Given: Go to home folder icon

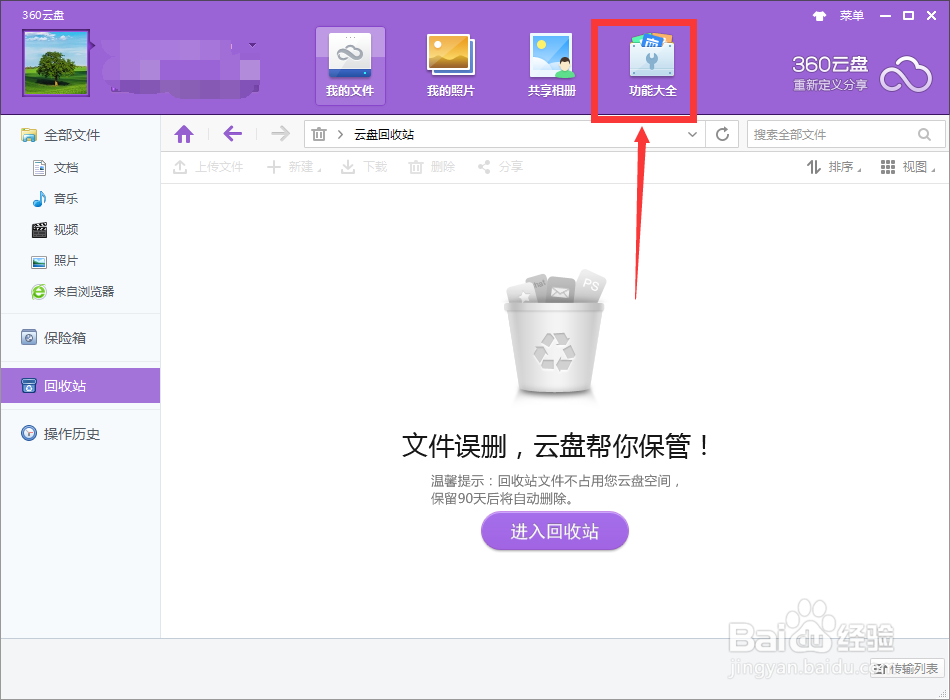Looking at the screenshot, I should [184, 134].
